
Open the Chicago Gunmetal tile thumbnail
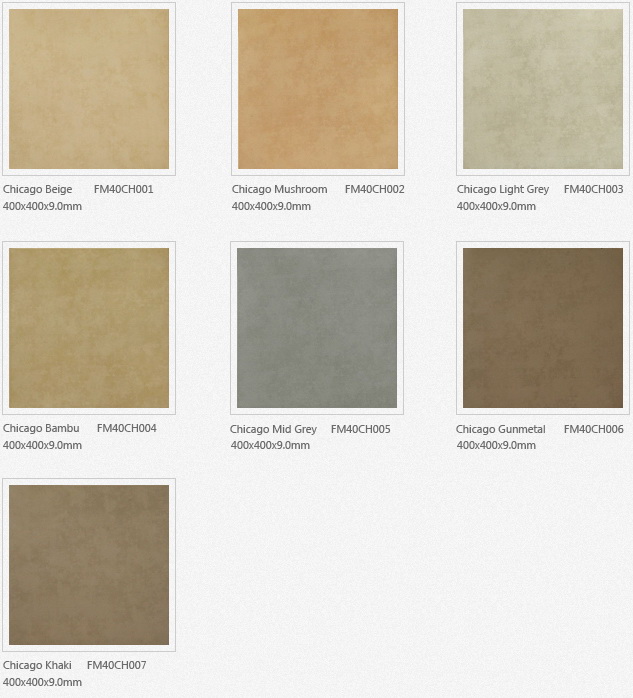543,328
